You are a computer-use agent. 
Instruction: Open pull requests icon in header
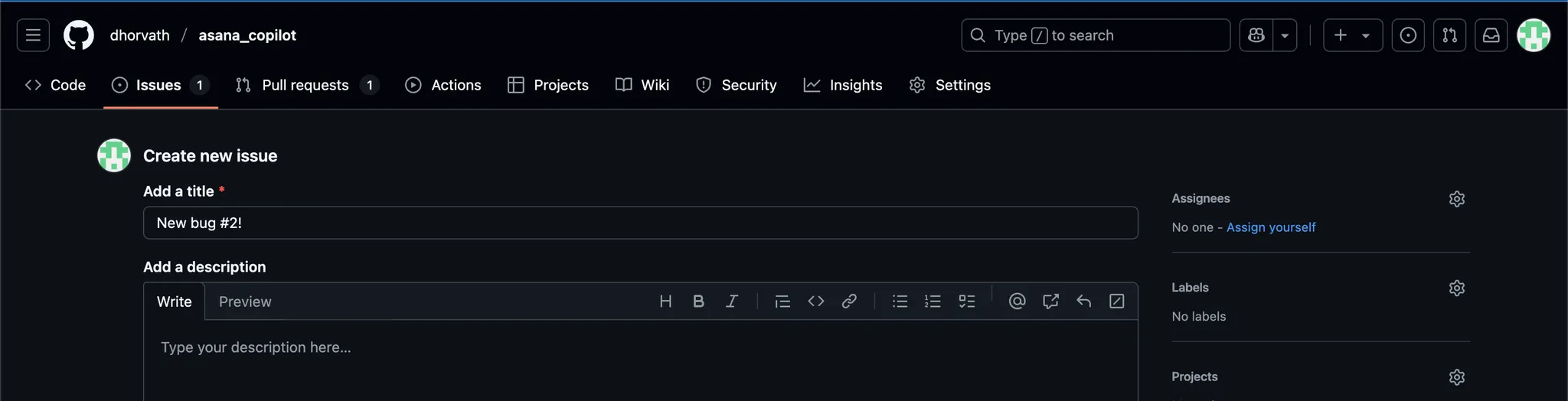pyautogui.click(x=1449, y=35)
